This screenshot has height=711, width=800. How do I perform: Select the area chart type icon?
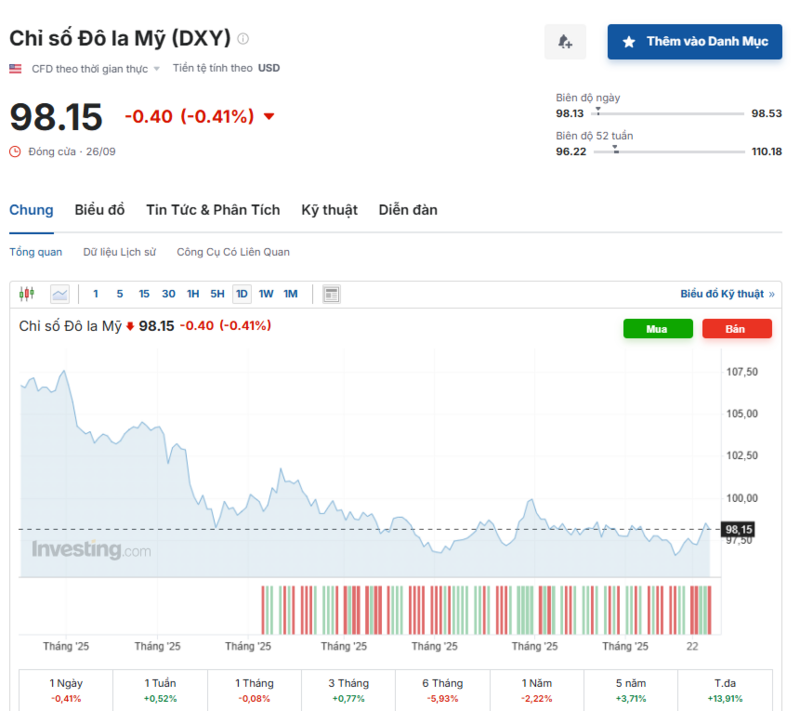tap(60, 294)
